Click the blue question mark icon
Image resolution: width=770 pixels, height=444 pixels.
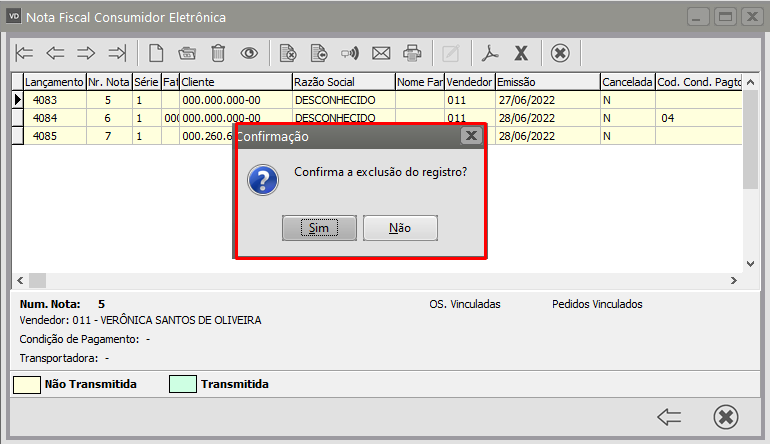pyautogui.click(x=263, y=180)
